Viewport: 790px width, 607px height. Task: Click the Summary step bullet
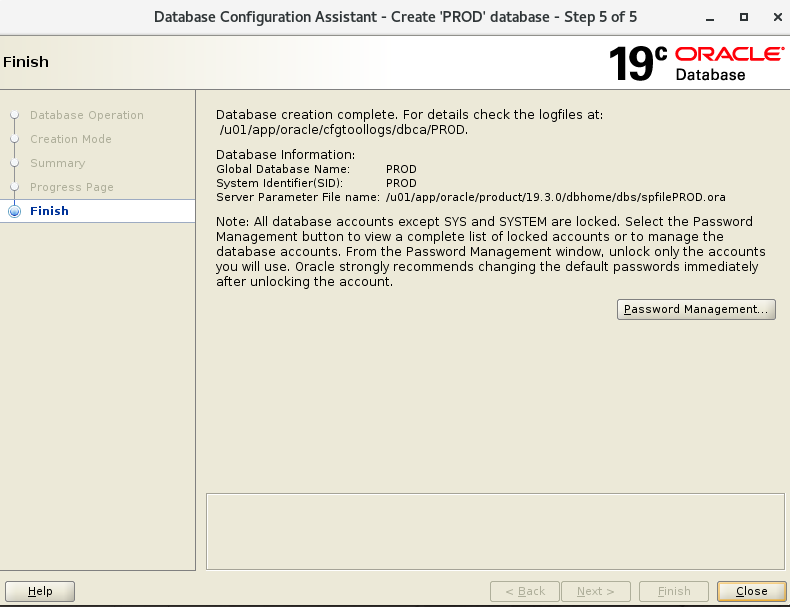pos(15,163)
